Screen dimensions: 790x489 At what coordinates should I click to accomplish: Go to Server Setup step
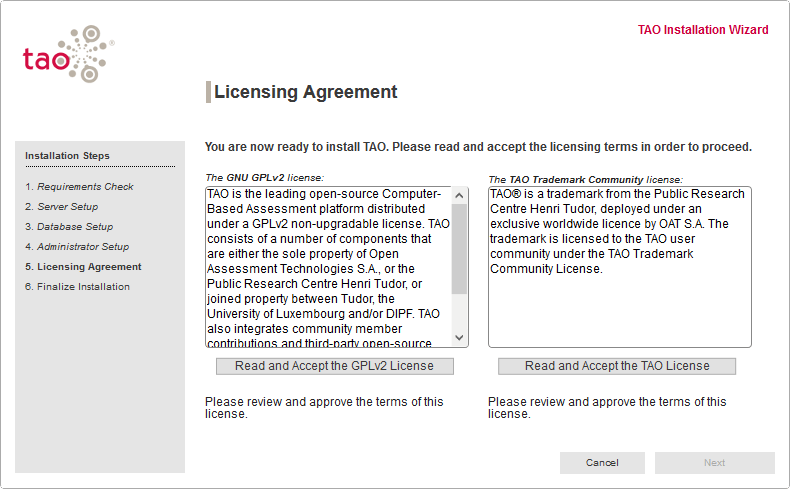(62, 207)
